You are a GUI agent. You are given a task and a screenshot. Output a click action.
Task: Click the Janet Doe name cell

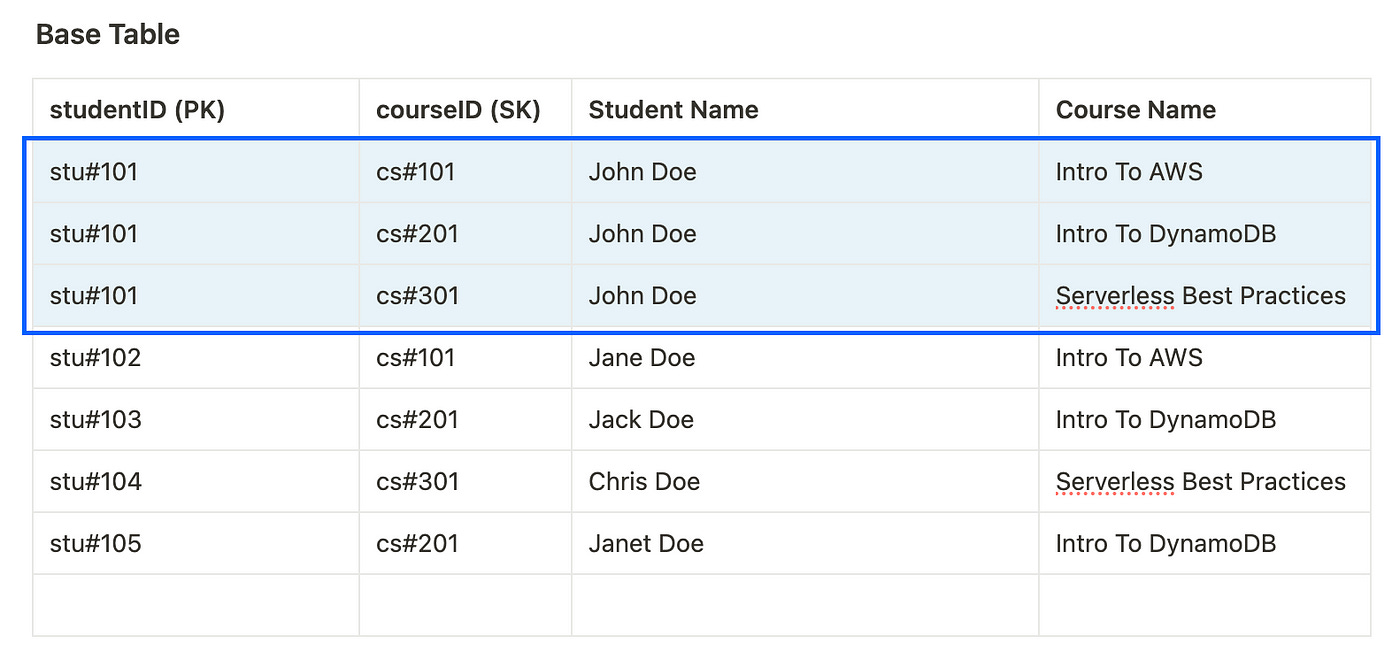646,544
